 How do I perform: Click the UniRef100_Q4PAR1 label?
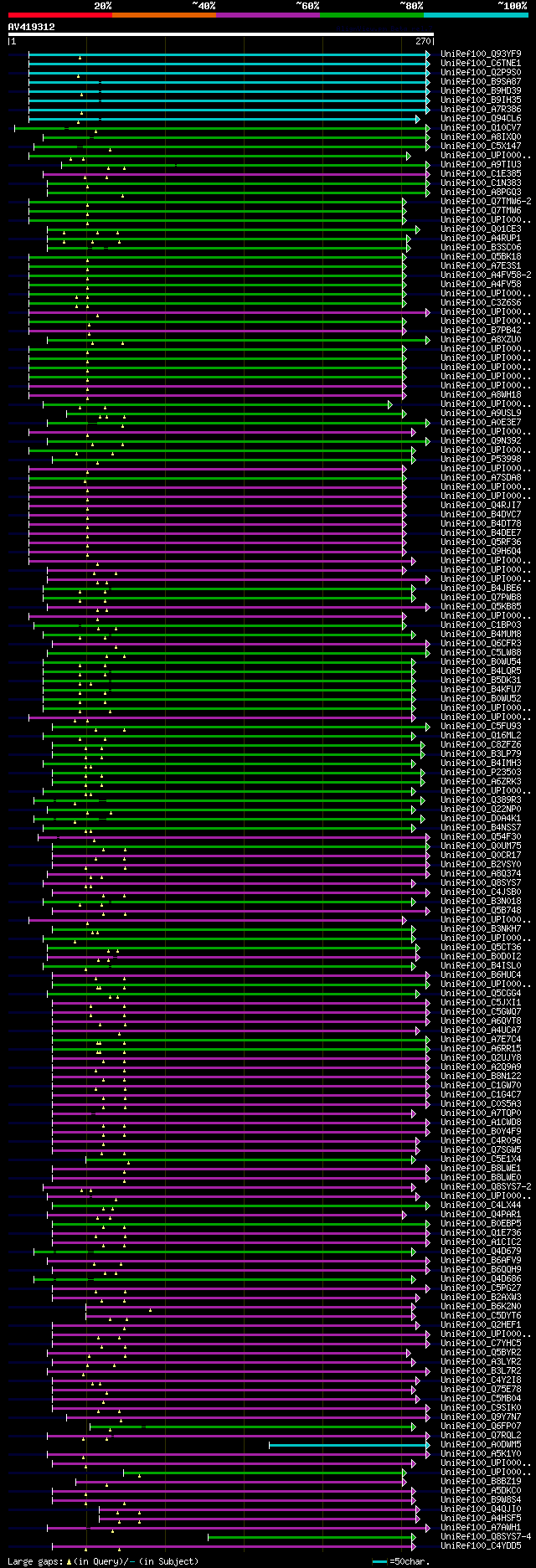[481, 1214]
